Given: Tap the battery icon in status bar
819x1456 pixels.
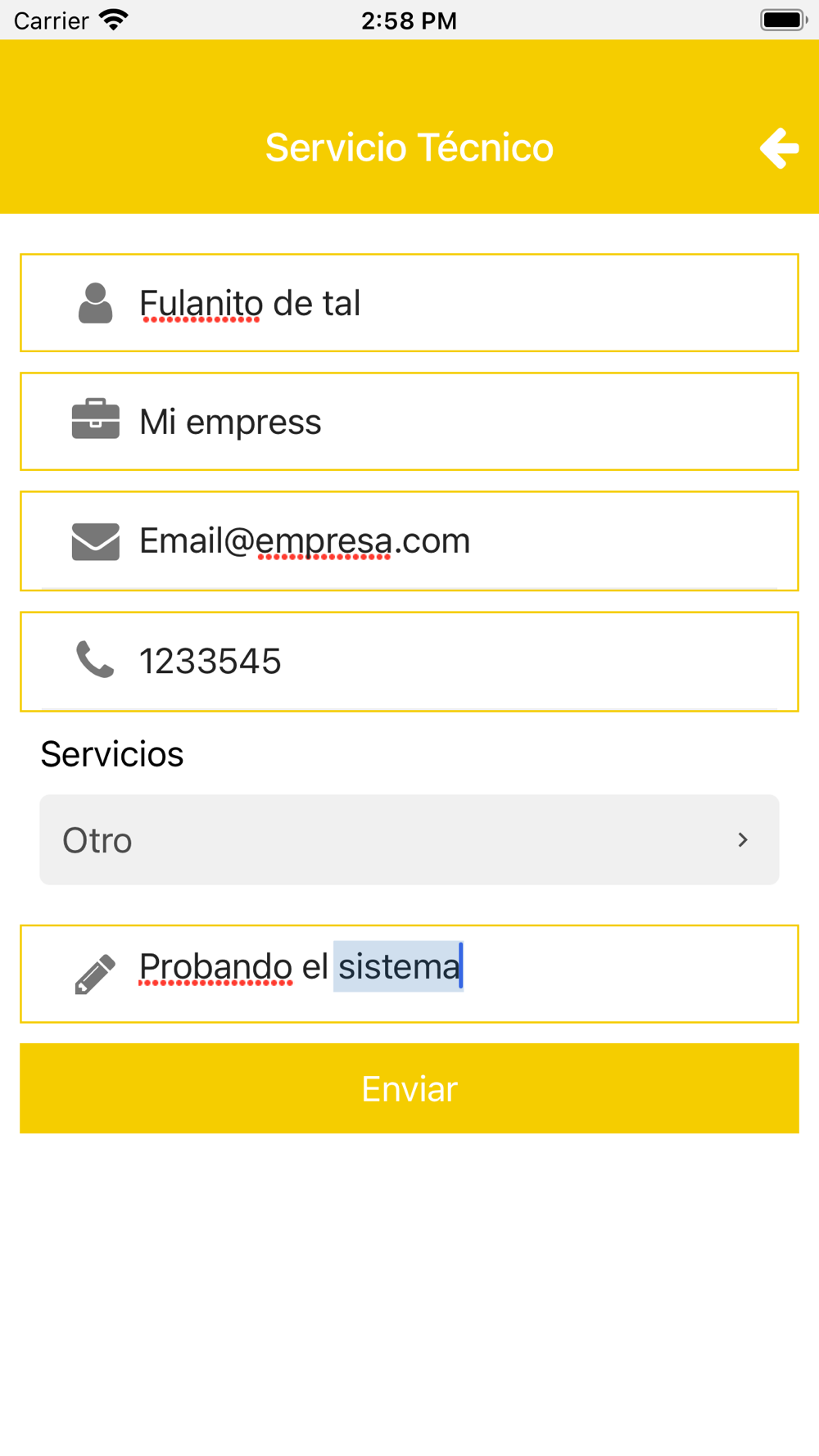Looking at the screenshot, I should coord(784,20).
